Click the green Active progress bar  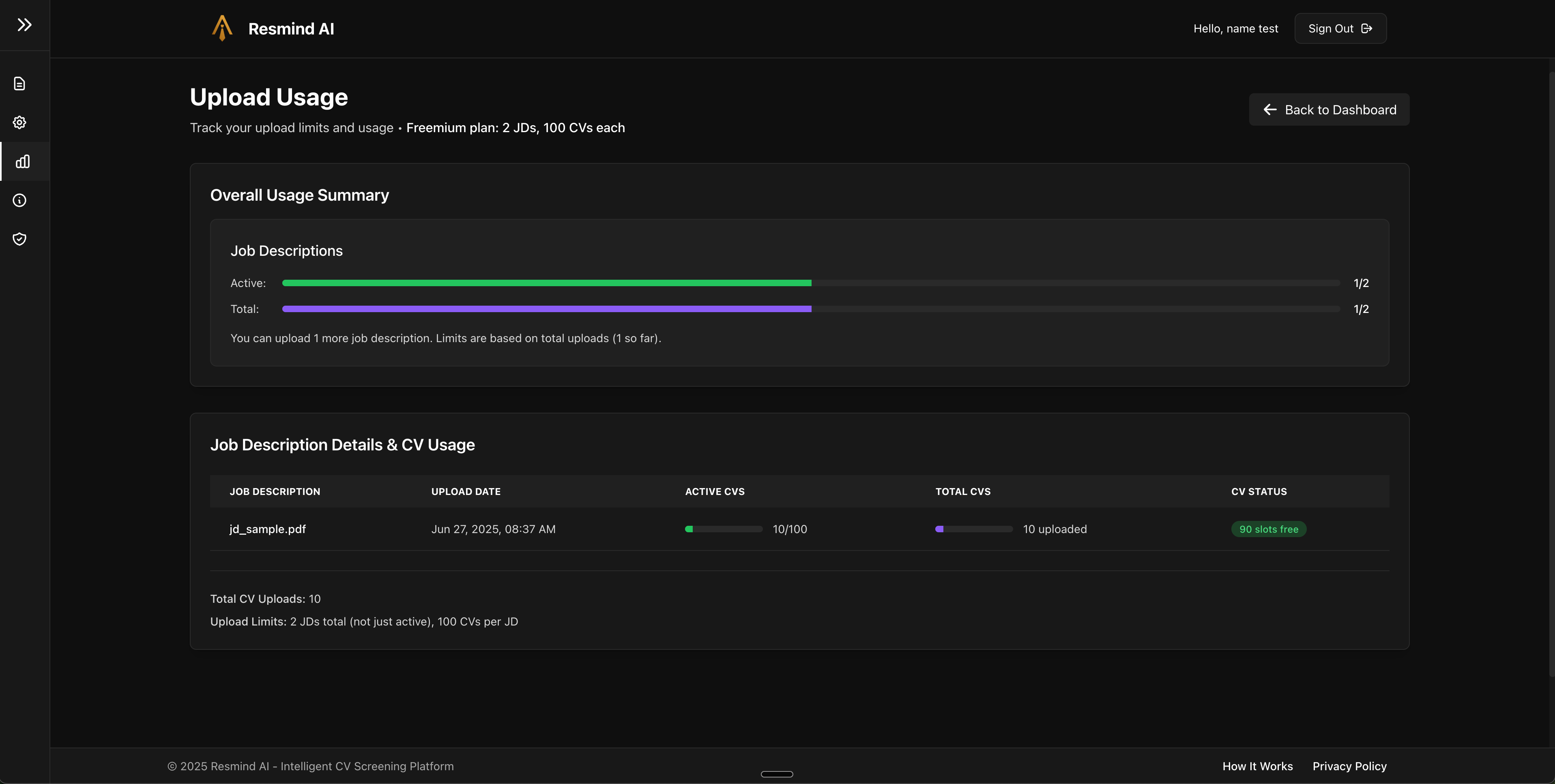pyautogui.click(x=546, y=283)
